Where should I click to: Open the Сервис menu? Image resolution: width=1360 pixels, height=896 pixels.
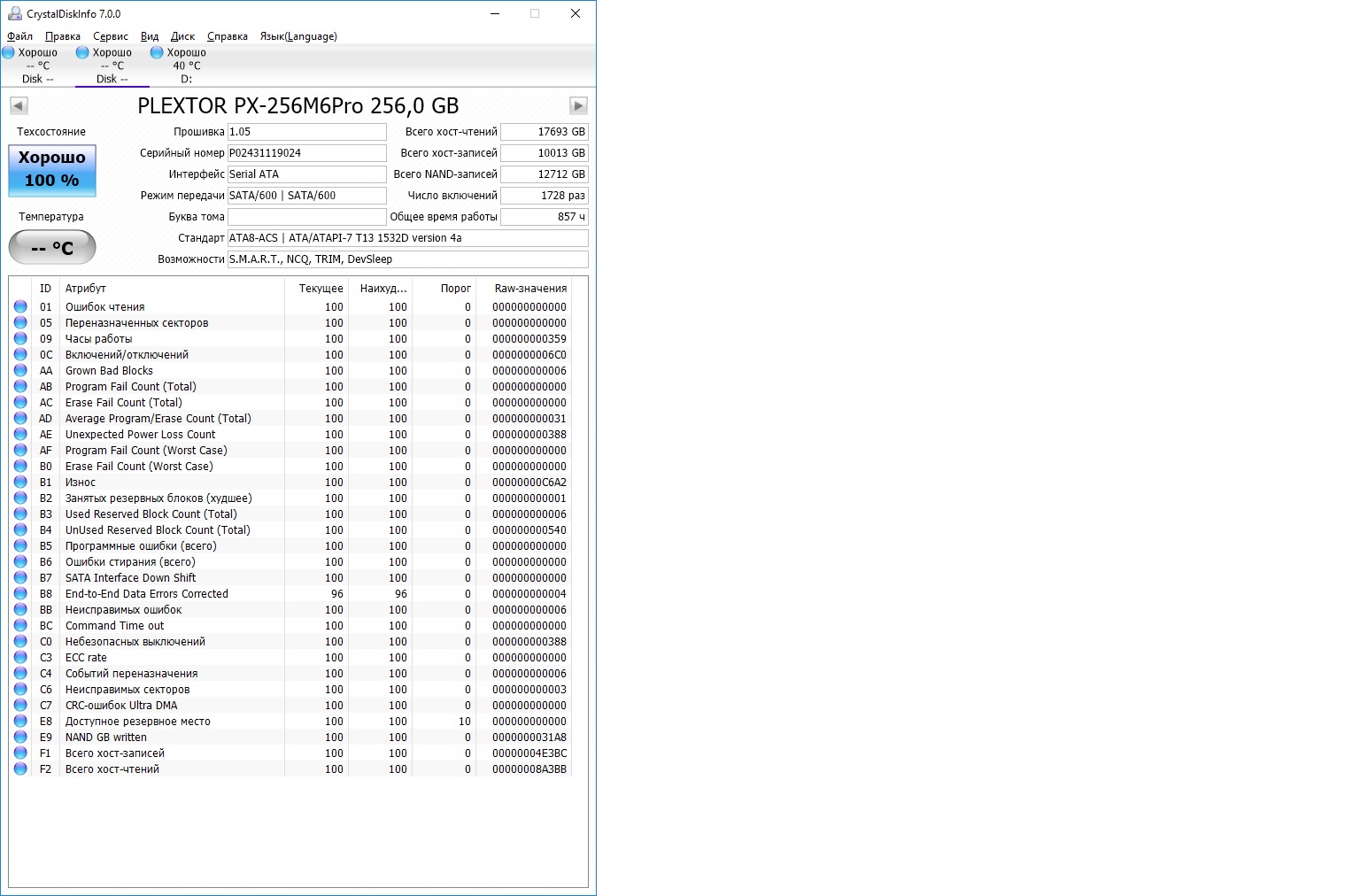coord(111,36)
